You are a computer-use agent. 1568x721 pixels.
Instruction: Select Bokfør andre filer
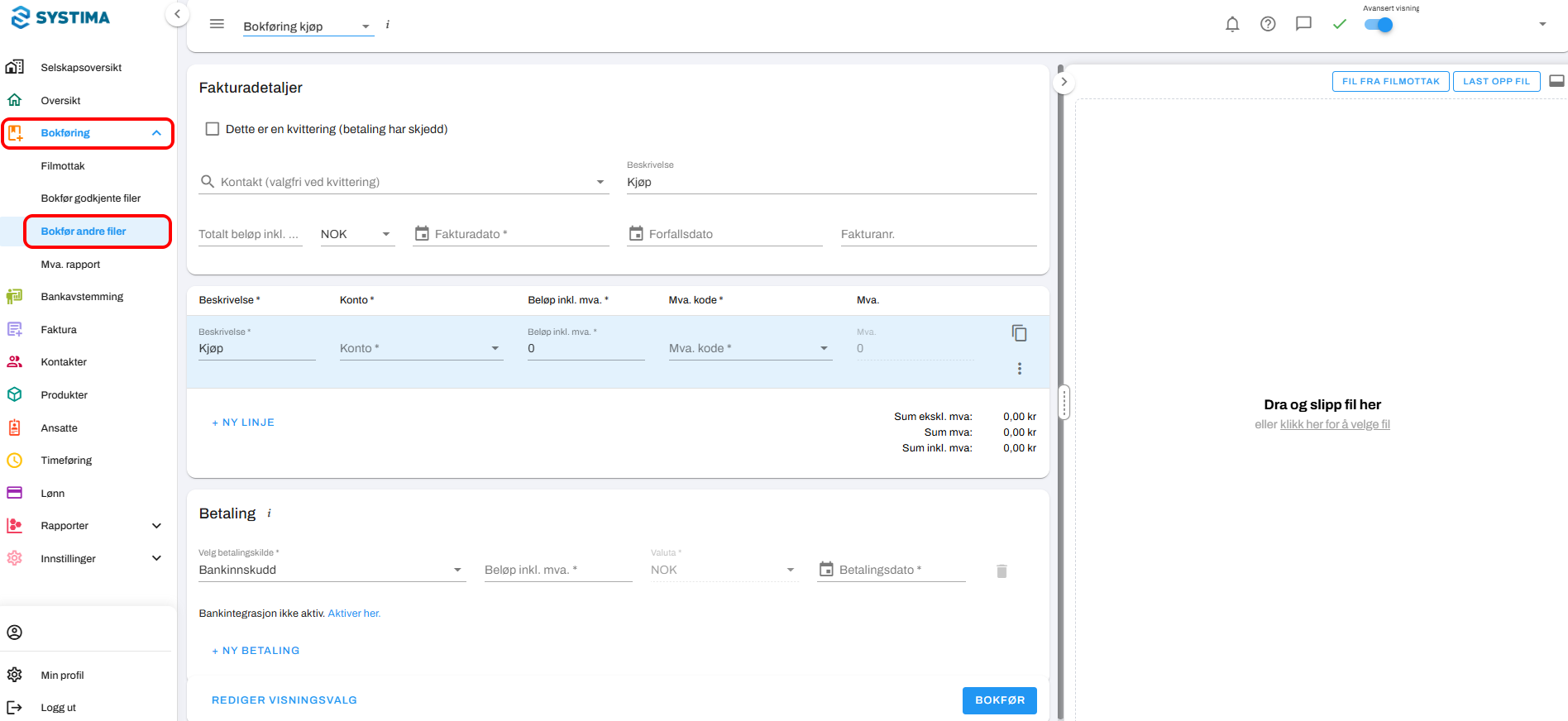click(x=84, y=232)
